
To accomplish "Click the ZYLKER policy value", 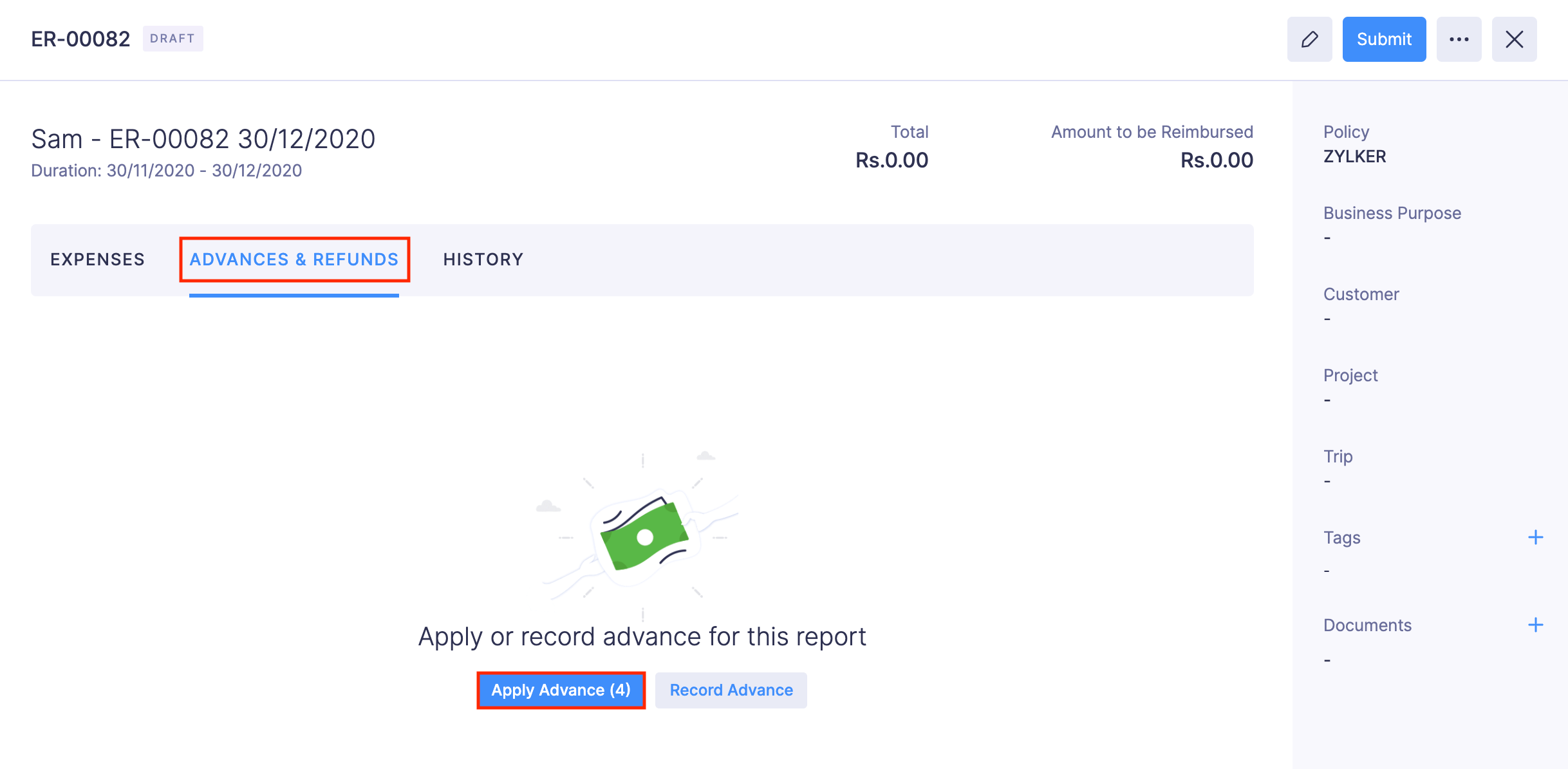I will click(x=1354, y=157).
